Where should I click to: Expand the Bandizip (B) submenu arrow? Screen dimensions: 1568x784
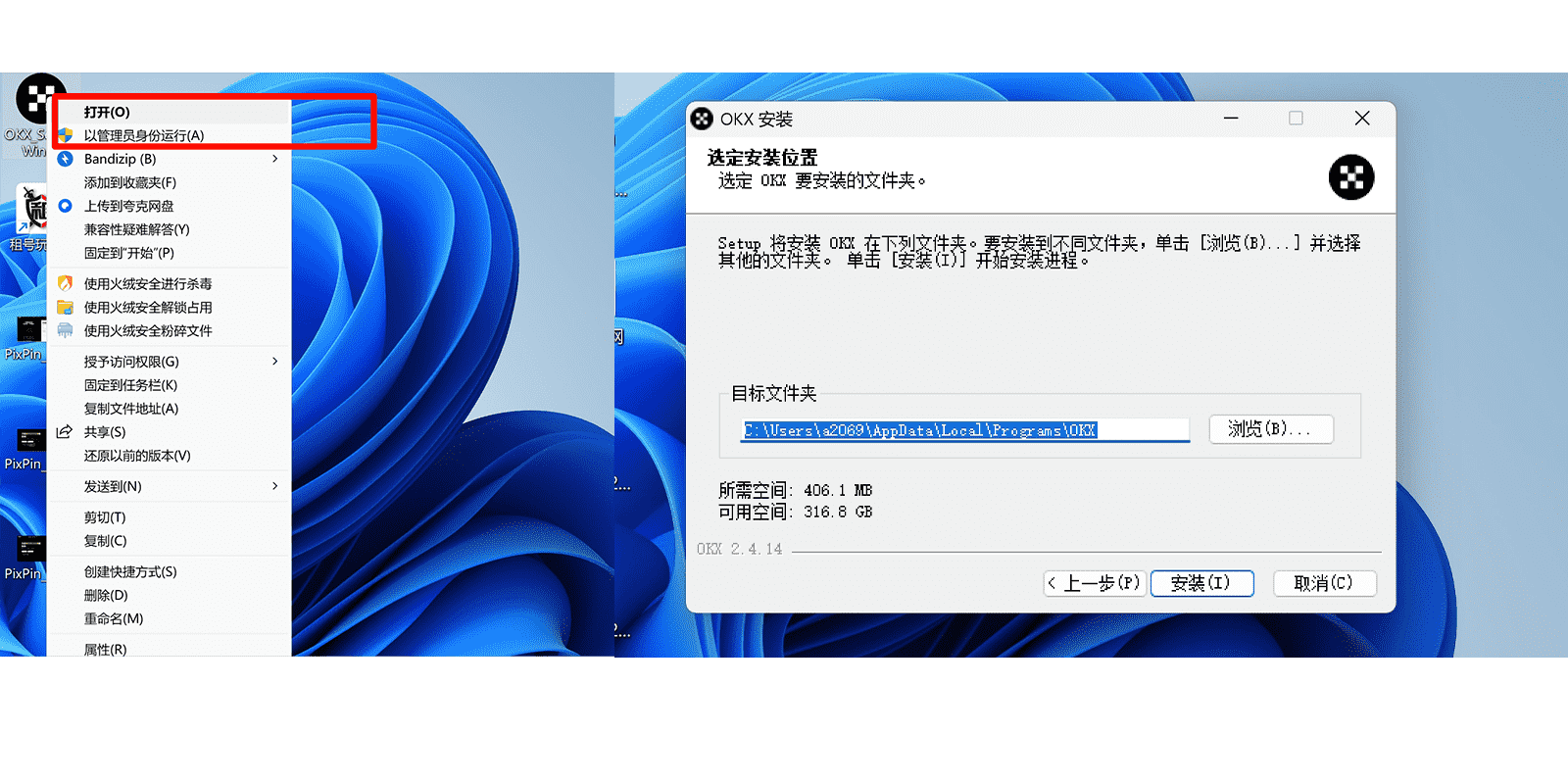[x=274, y=159]
